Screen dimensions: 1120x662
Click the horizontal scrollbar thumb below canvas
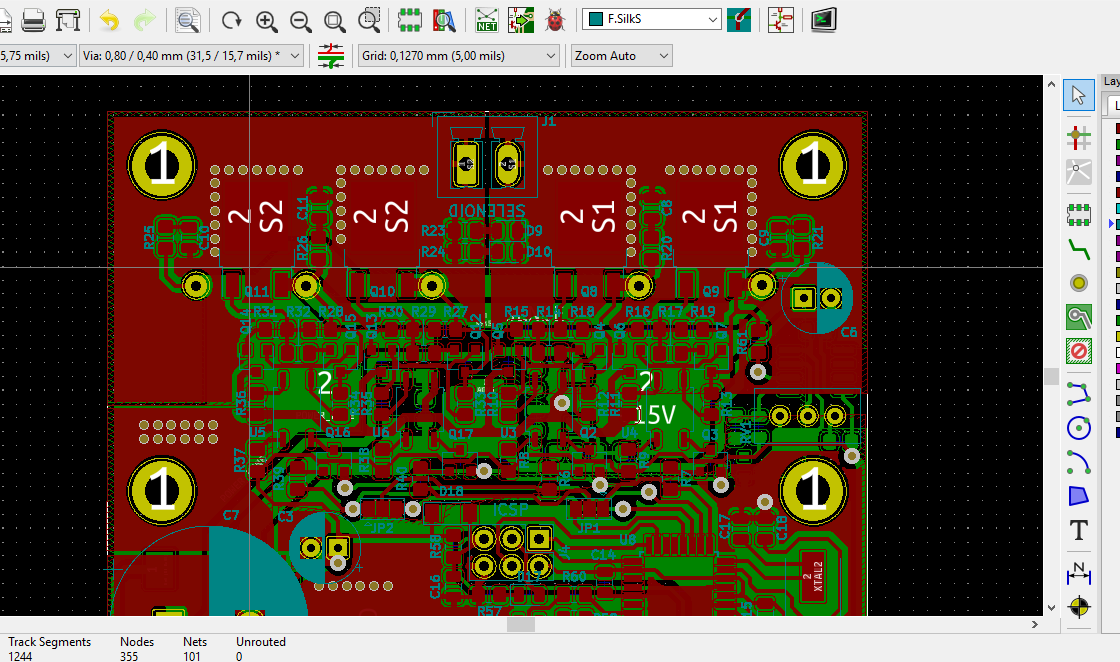[520, 624]
